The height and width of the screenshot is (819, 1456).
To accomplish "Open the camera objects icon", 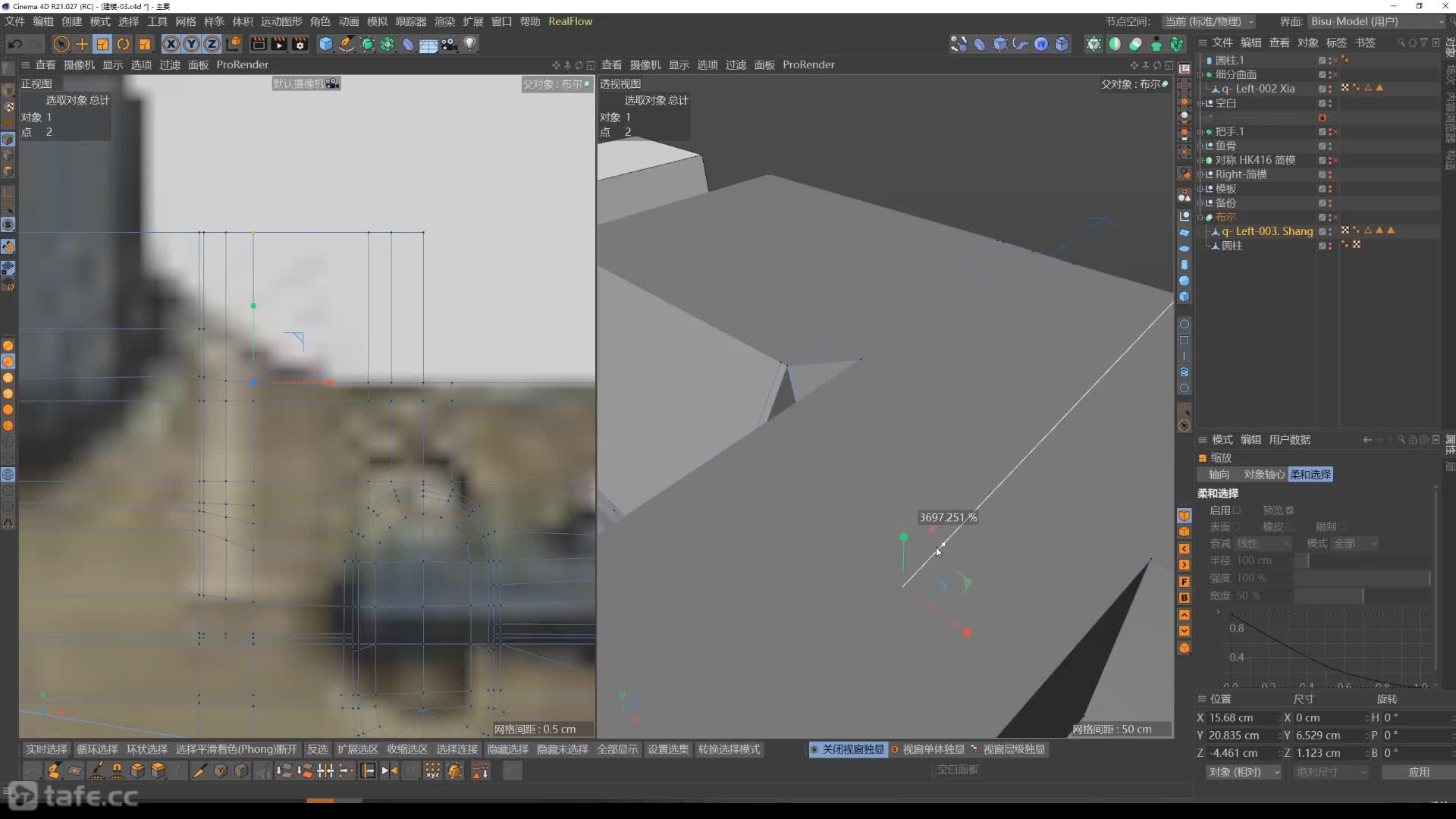I will (x=450, y=44).
